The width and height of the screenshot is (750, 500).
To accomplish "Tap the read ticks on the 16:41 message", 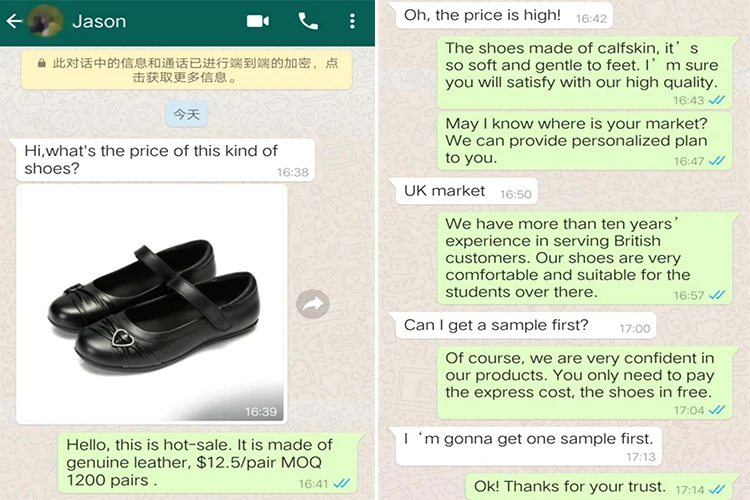I will (x=341, y=483).
